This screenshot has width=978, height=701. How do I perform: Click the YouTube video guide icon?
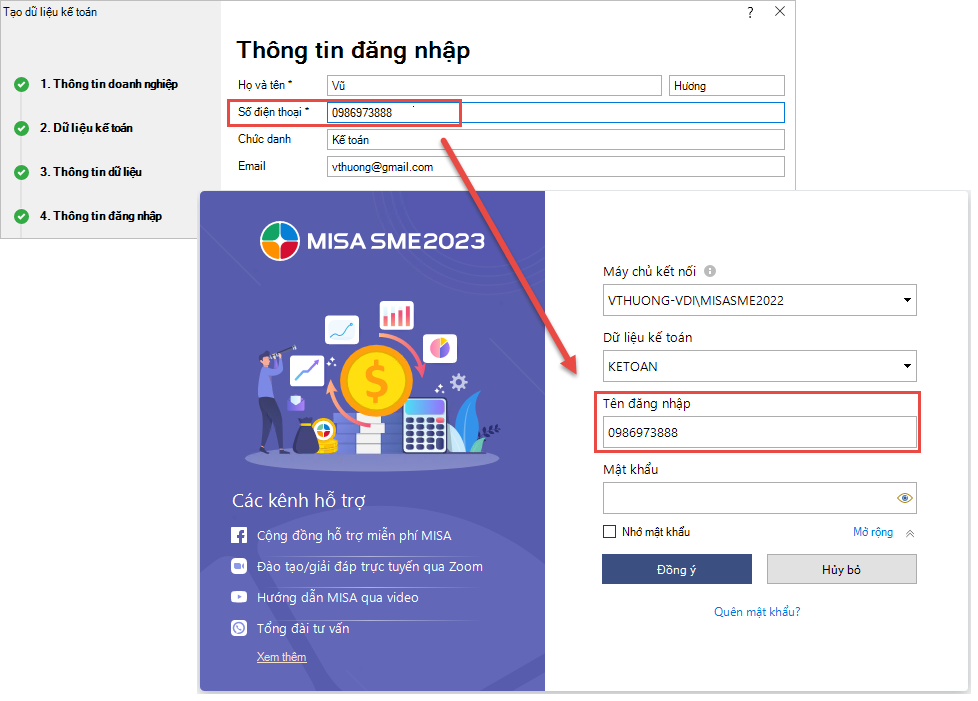[239, 597]
